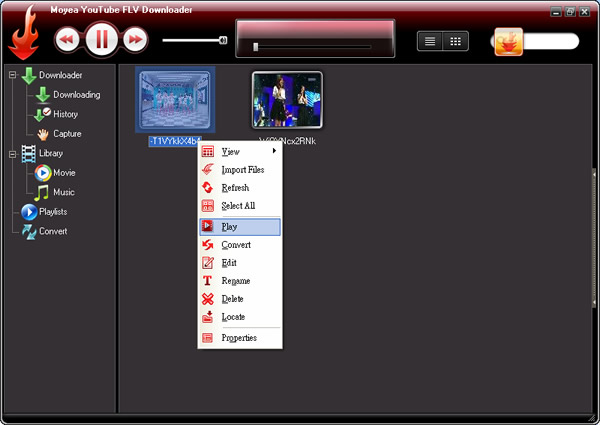Click the vertical scrollbar on right edge
The width and height of the screenshot is (600, 425).
click(x=594, y=237)
